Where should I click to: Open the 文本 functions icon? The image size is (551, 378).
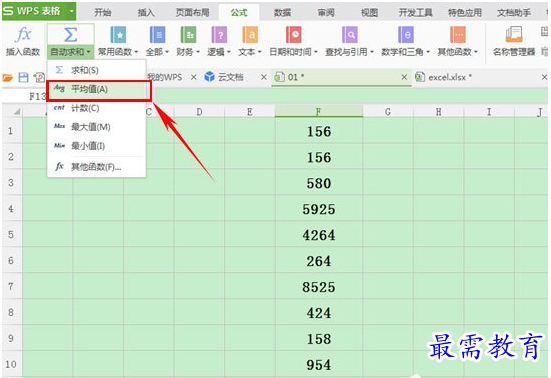[250, 35]
